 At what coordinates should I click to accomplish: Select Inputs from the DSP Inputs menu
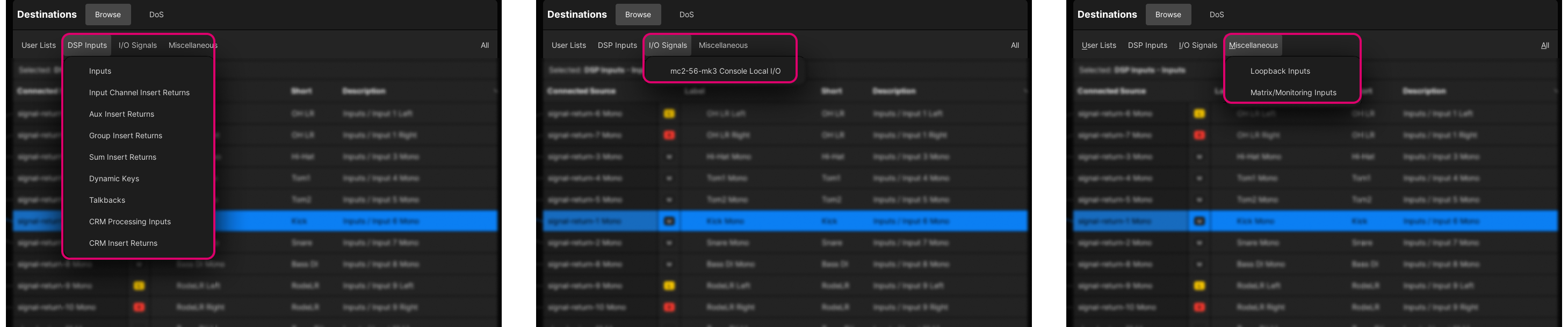[x=100, y=71]
